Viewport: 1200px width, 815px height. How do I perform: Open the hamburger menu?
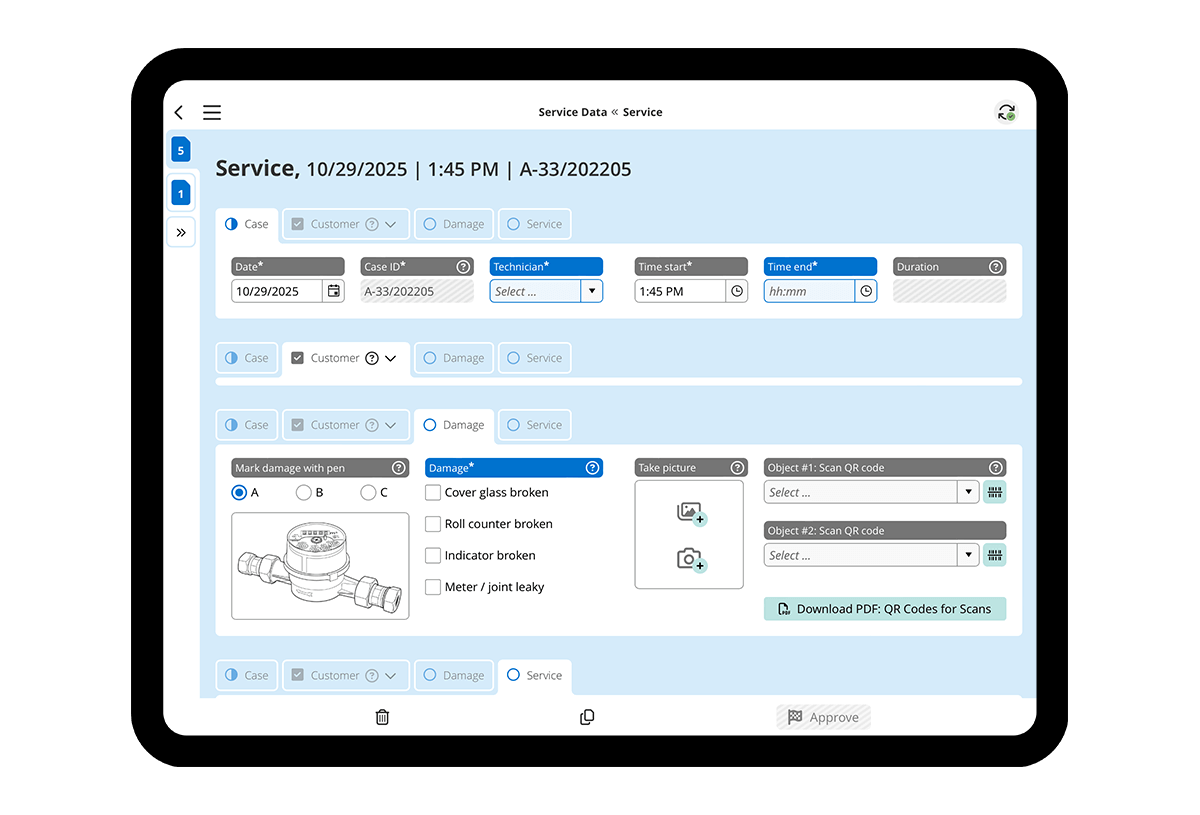click(x=211, y=112)
